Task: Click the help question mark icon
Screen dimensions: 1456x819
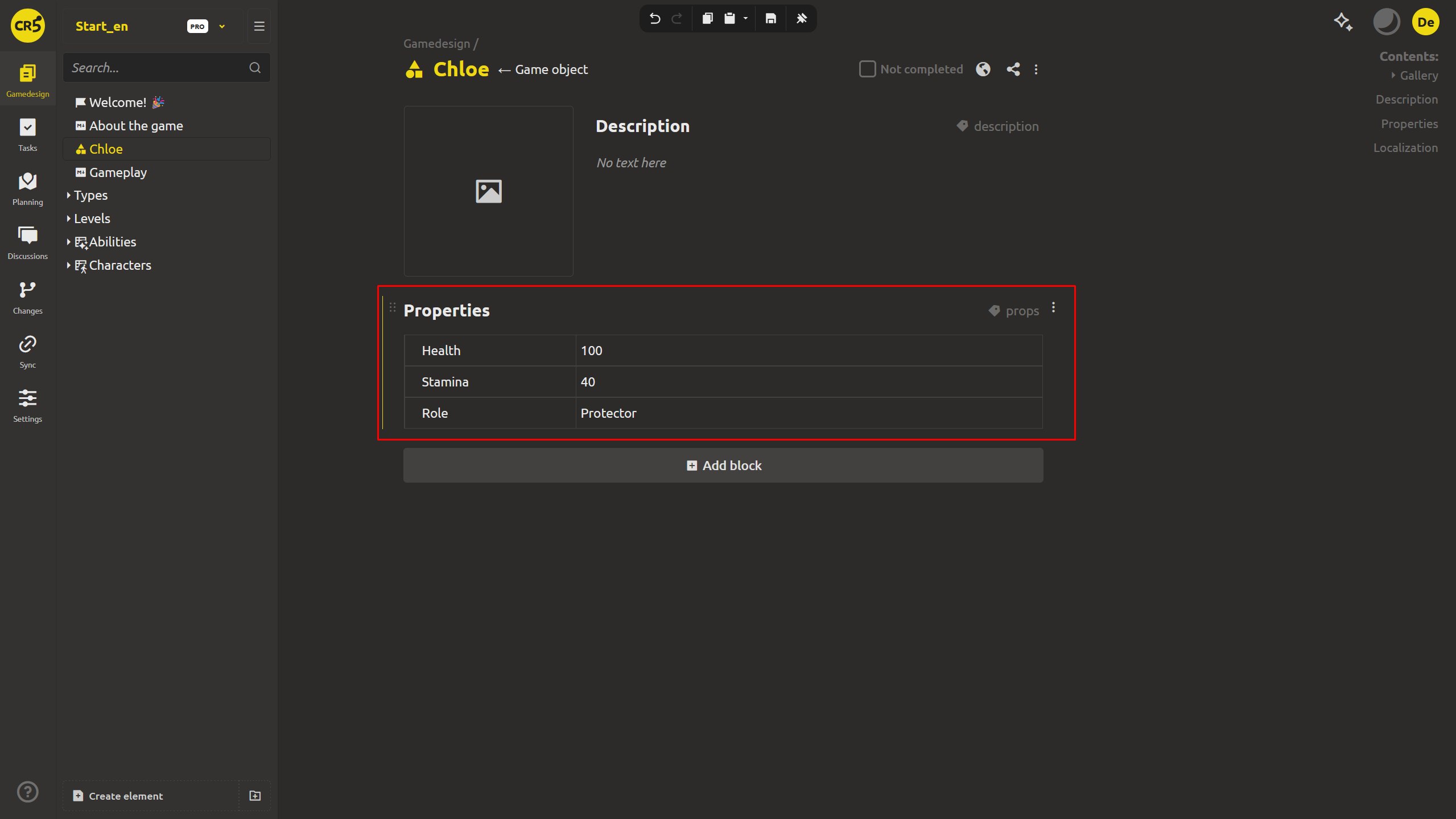Action: tap(27, 792)
